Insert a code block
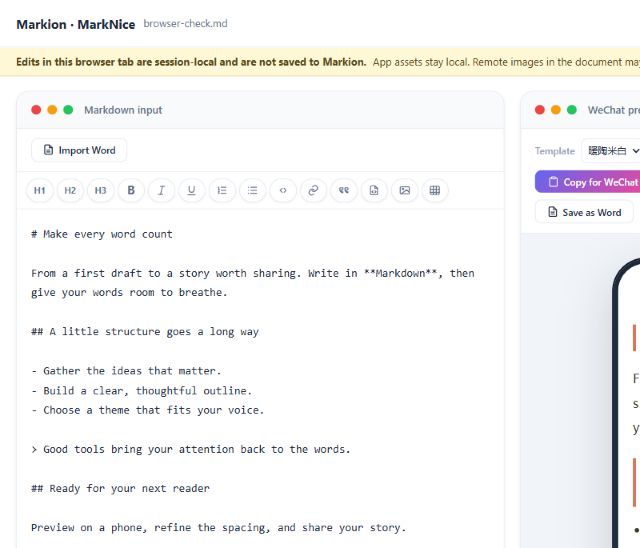 click(374, 190)
